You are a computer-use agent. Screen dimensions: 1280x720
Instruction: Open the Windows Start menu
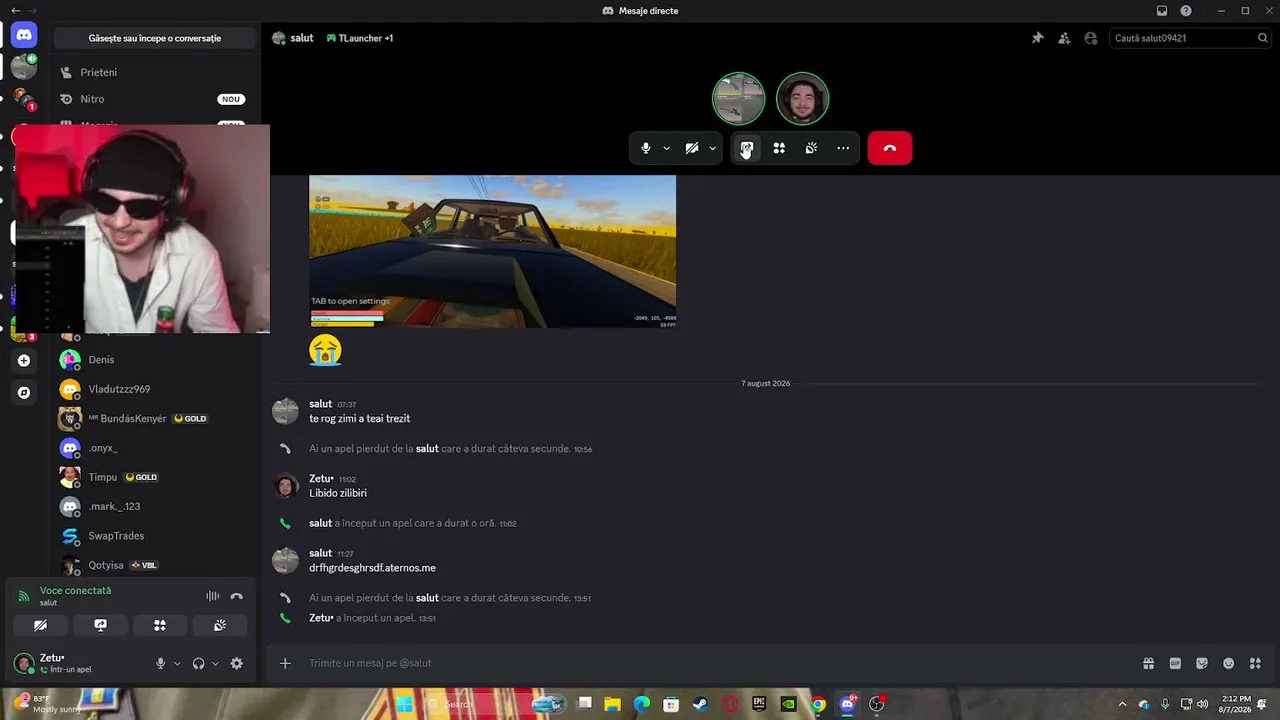click(404, 704)
